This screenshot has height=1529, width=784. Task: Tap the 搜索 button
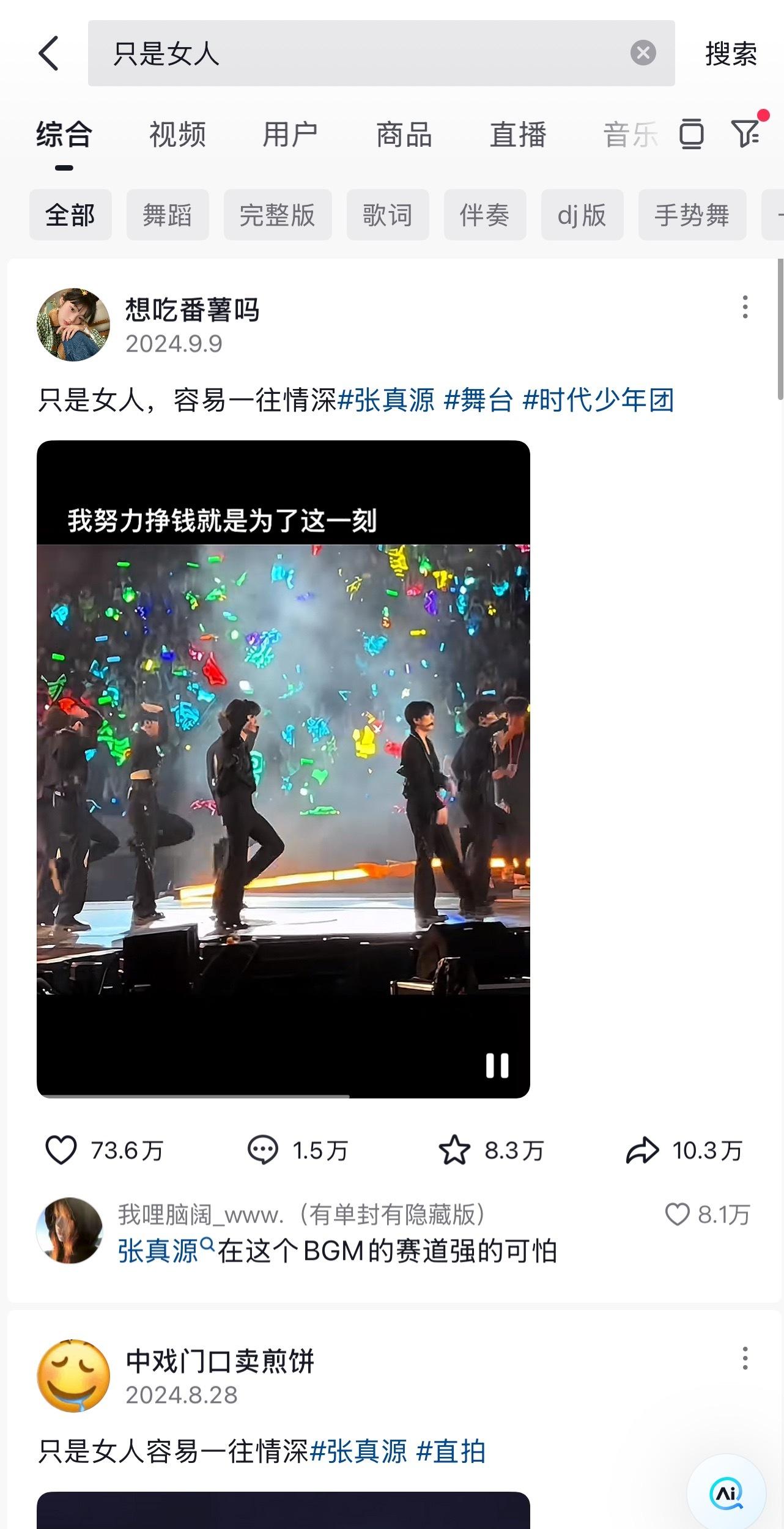(x=731, y=54)
